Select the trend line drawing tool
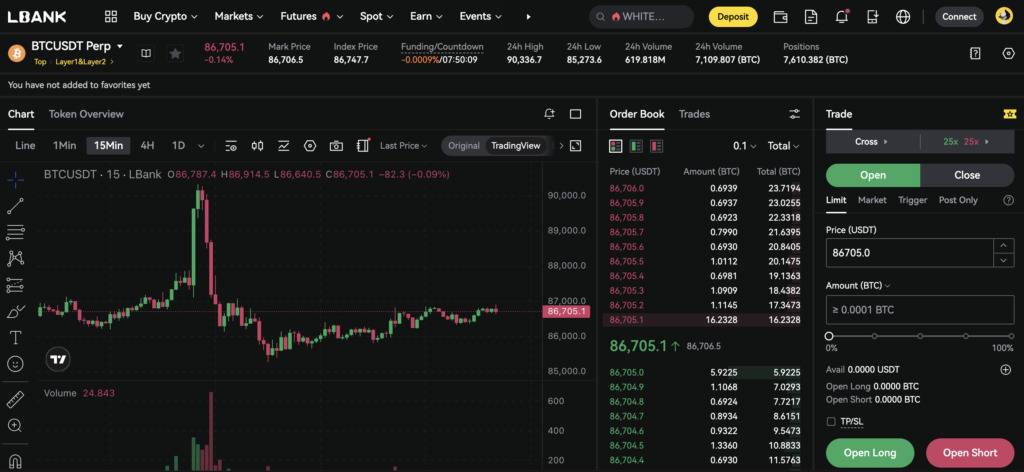 tap(16, 206)
